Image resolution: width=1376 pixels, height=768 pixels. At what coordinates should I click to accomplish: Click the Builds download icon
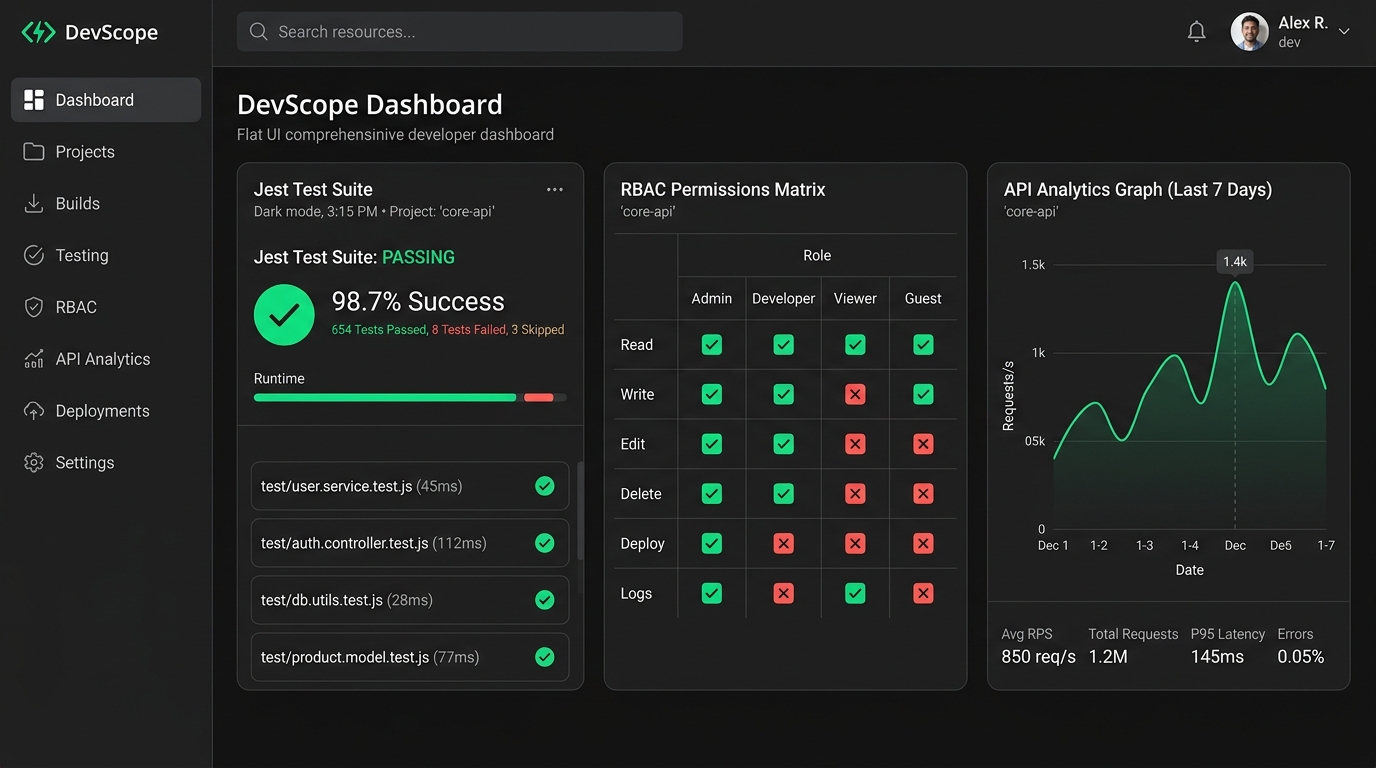tap(34, 204)
